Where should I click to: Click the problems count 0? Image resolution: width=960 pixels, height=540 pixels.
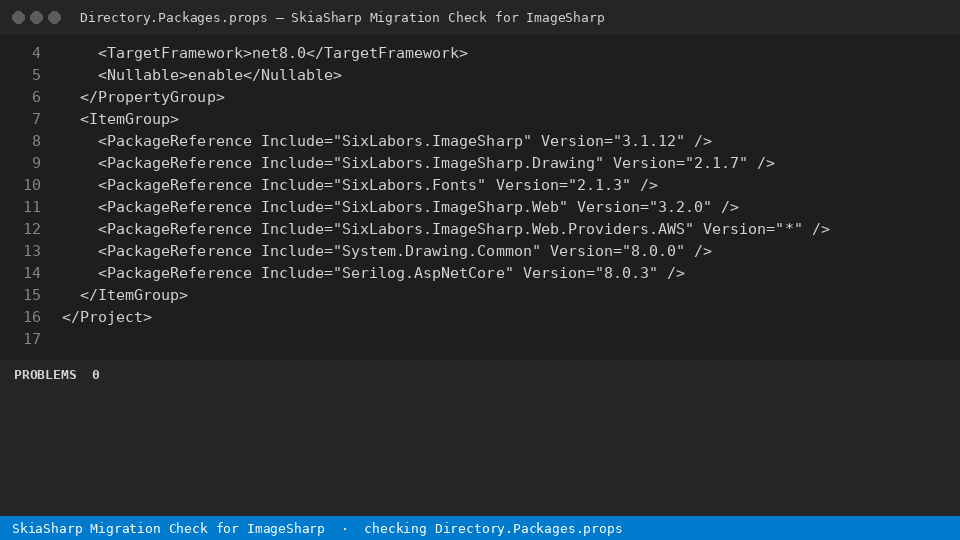(96, 375)
